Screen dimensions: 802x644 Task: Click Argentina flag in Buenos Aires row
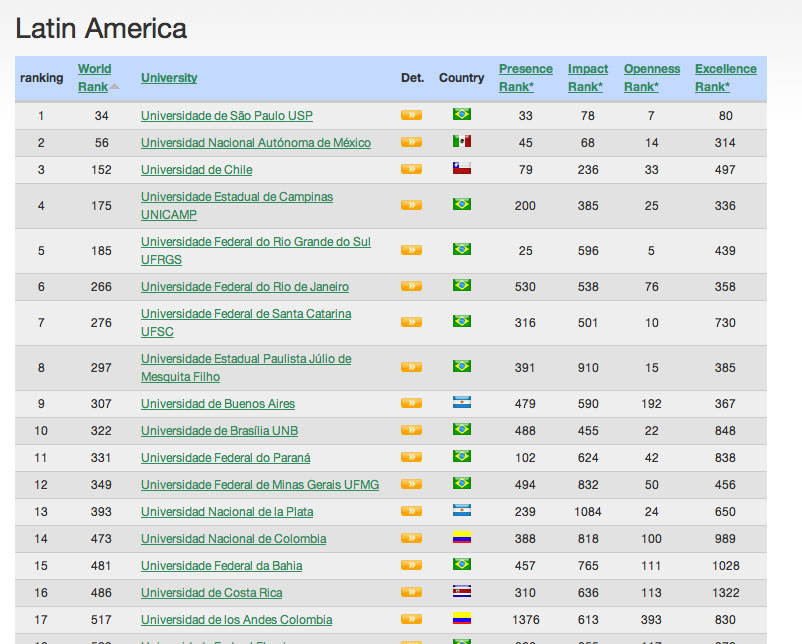(462, 403)
